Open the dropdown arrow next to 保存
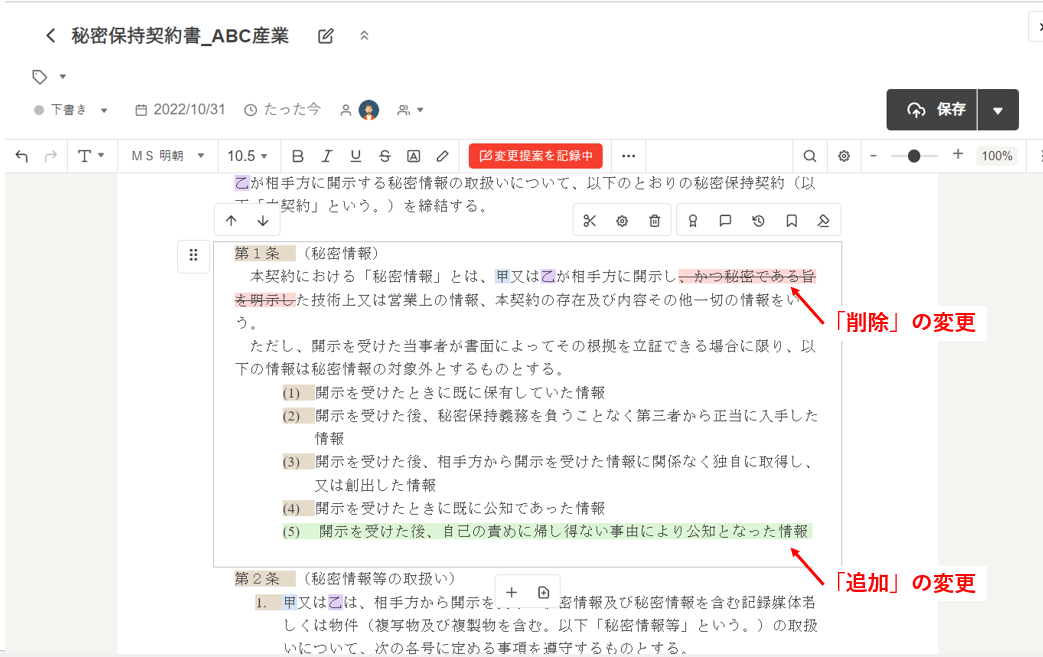This screenshot has height=657, width=1043. [x=998, y=110]
